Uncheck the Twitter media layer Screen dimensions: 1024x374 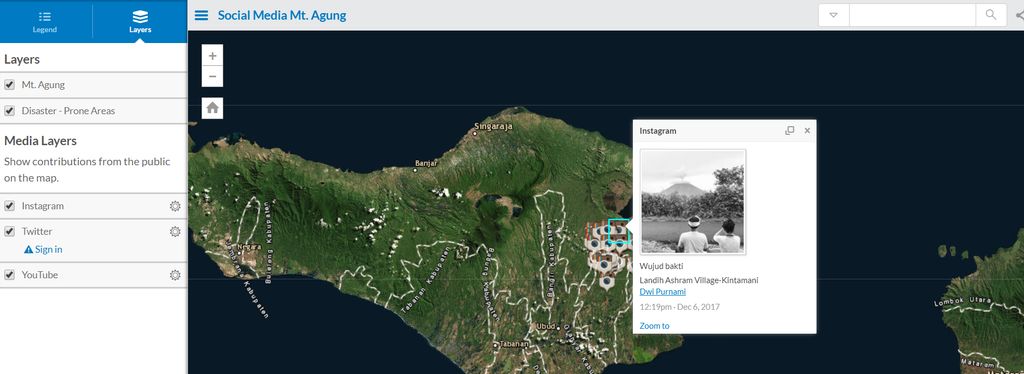click(x=9, y=231)
